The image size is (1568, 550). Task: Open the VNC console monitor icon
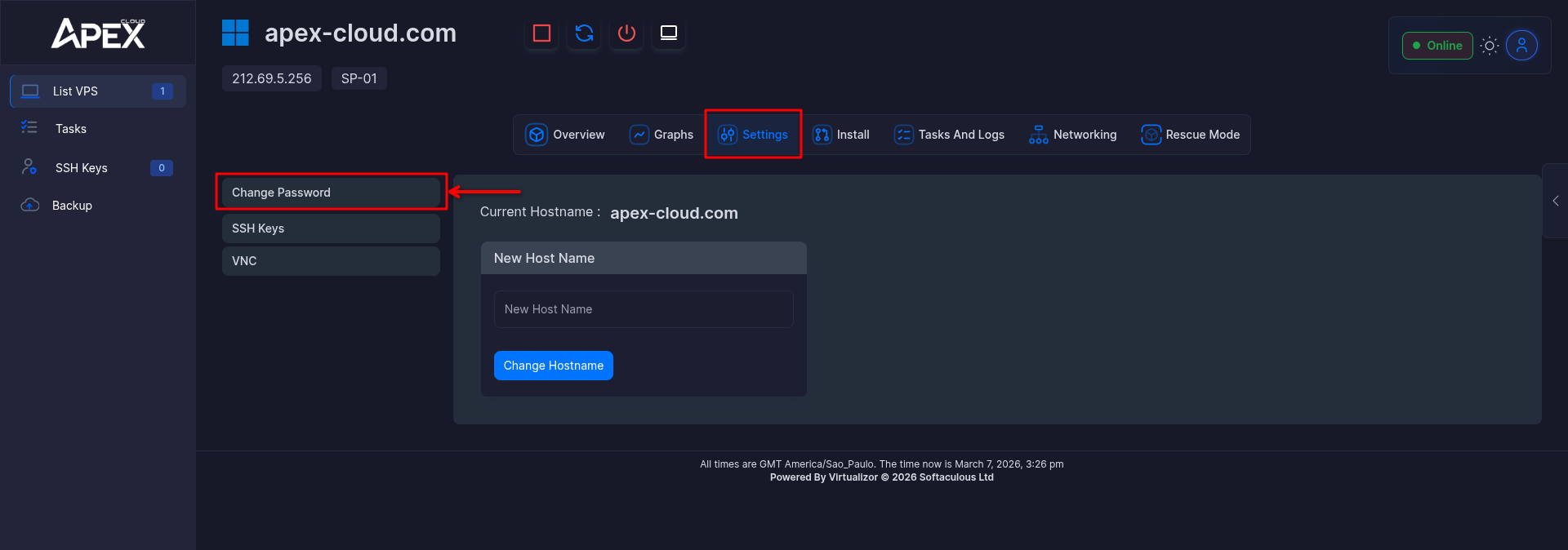(x=669, y=33)
